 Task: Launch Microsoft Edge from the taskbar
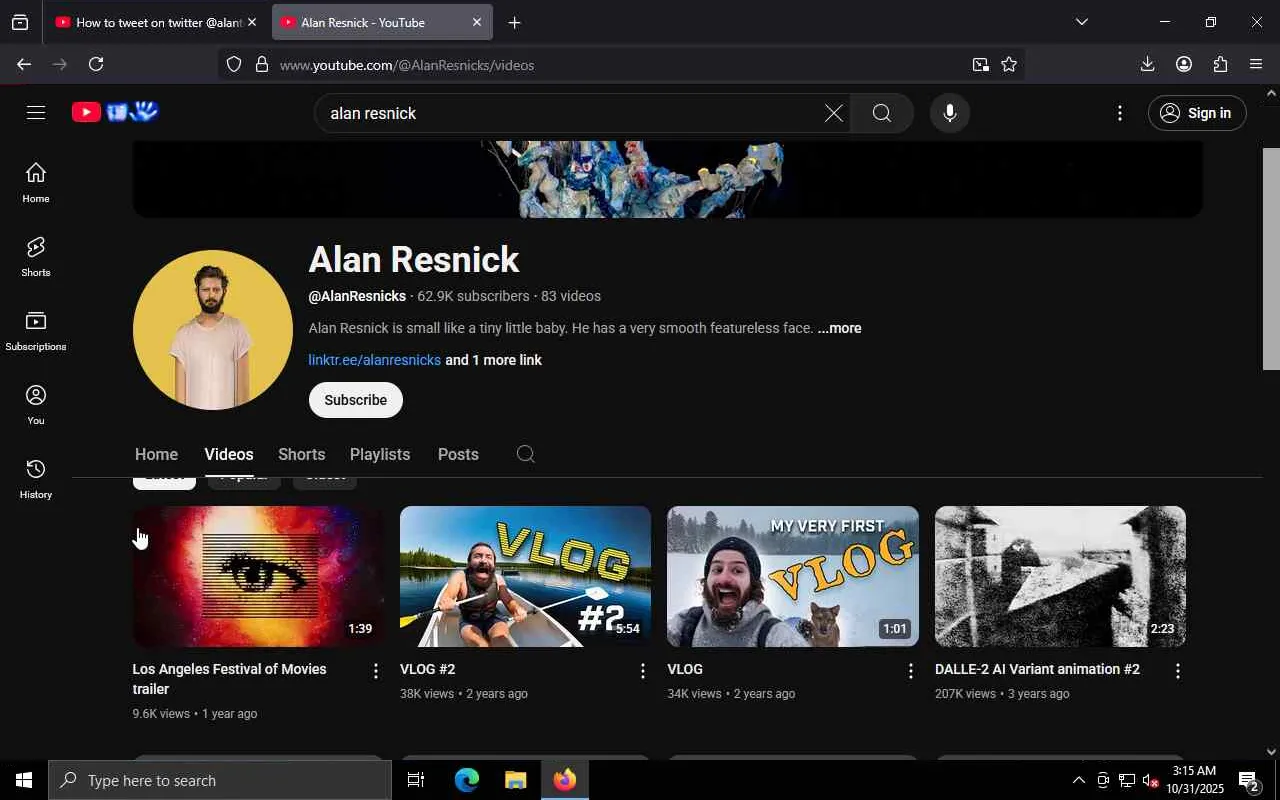[x=466, y=780]
